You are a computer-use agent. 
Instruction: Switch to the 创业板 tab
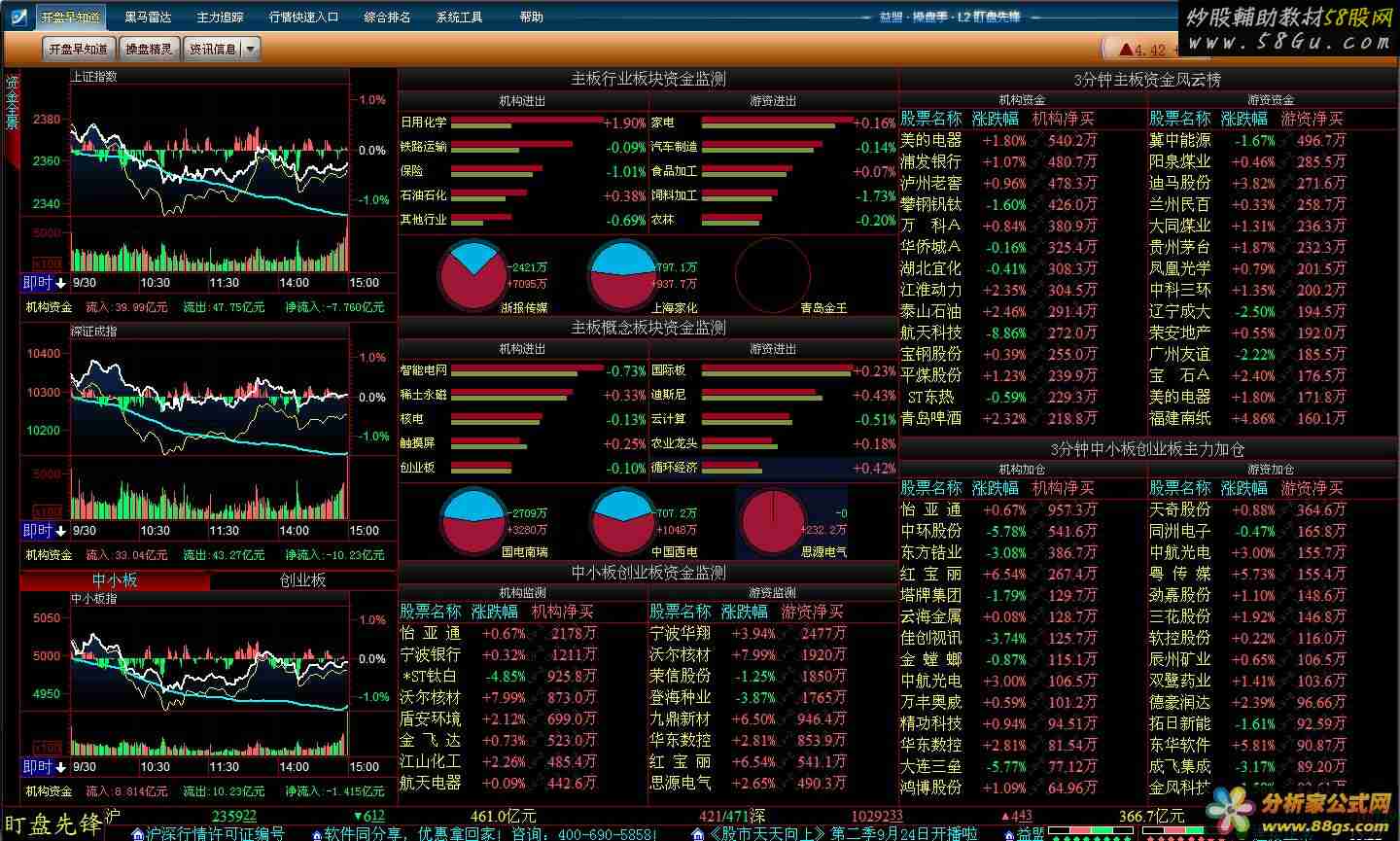302,580
